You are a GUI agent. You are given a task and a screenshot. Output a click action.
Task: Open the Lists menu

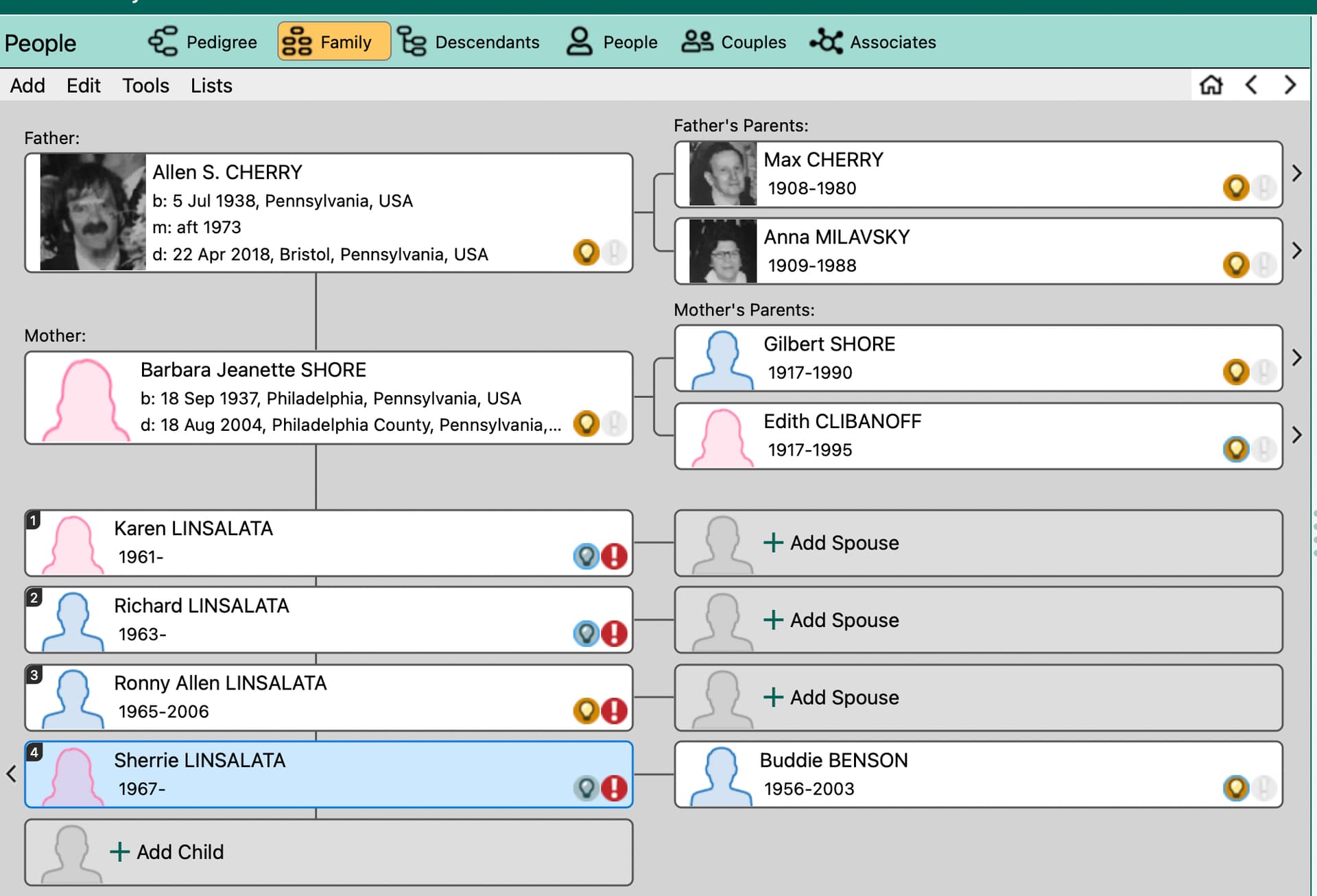211,86
